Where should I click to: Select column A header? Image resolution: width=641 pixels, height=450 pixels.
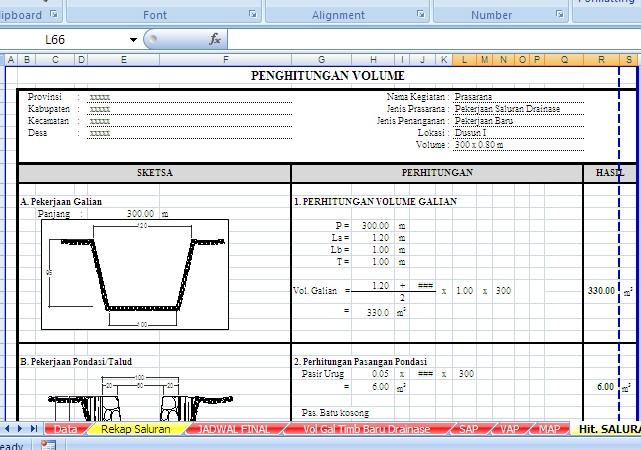tap(11, 60)
